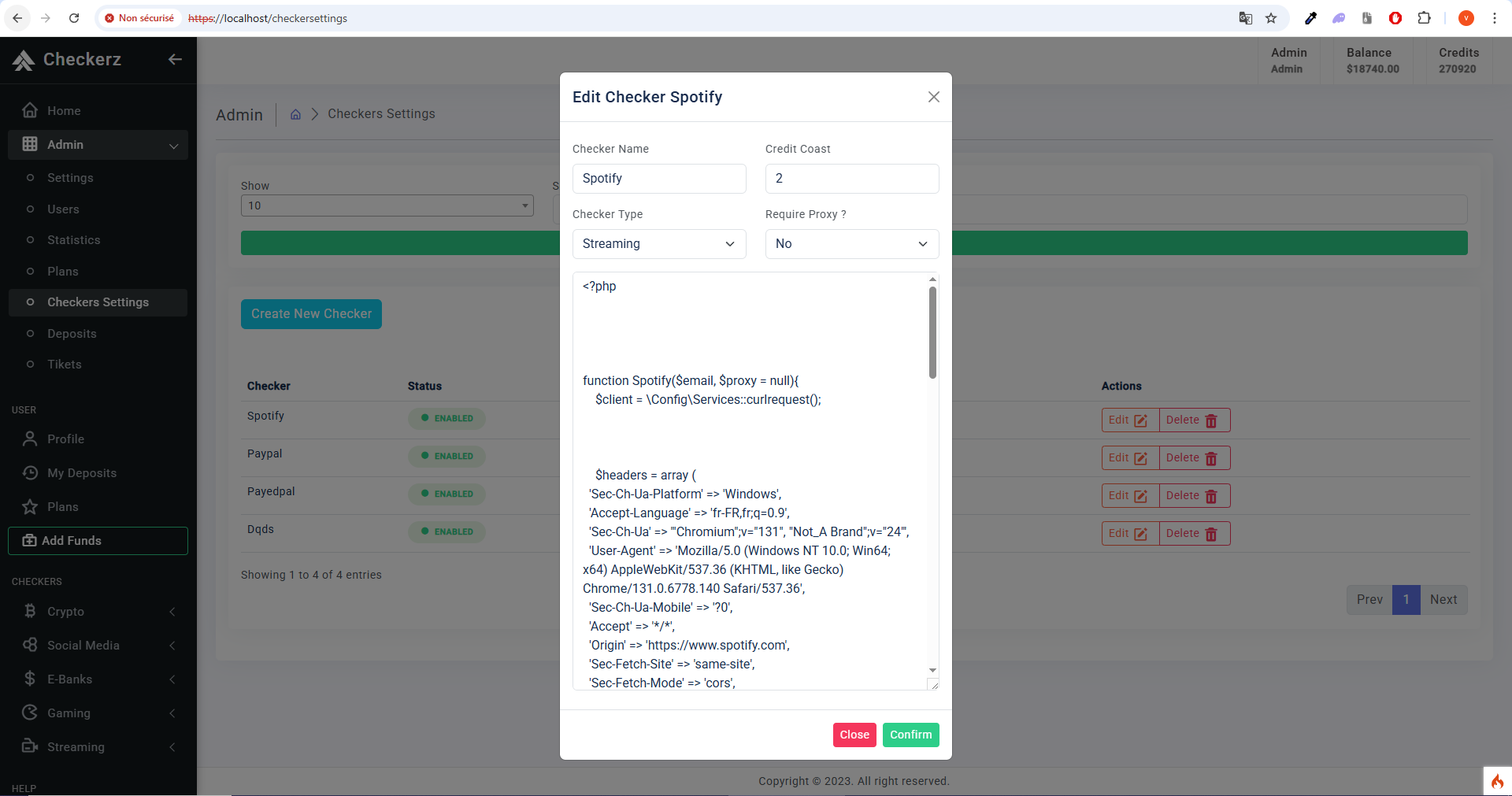1512x796 pixels.
Task: Open the Statistics page
Action: point(73,240)
